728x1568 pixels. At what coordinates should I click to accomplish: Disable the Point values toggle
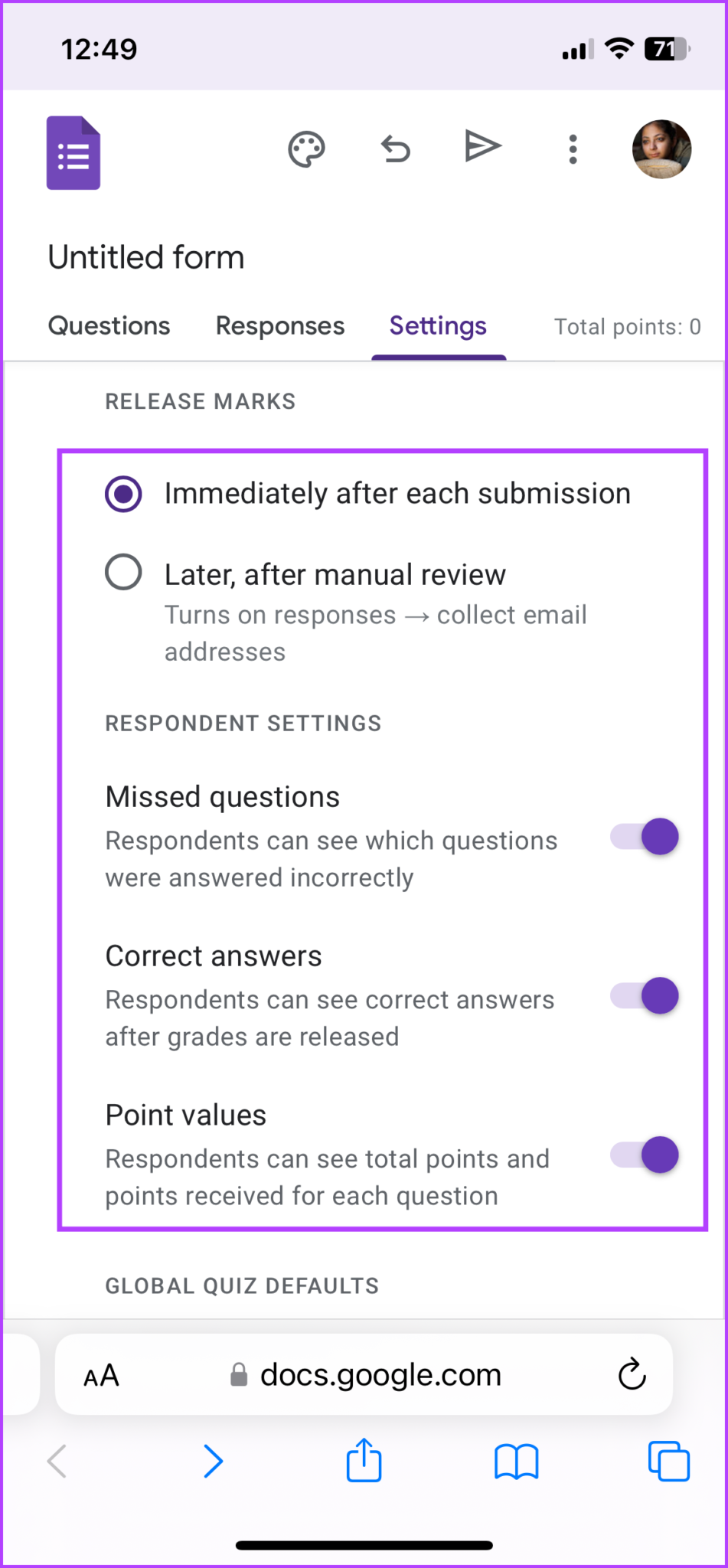[x=644, y=1155]
